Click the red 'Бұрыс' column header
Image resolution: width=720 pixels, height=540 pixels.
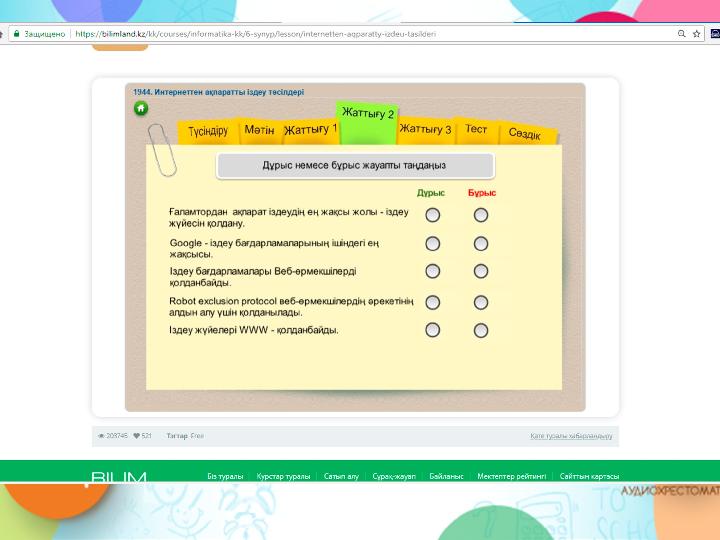(482, 193)
